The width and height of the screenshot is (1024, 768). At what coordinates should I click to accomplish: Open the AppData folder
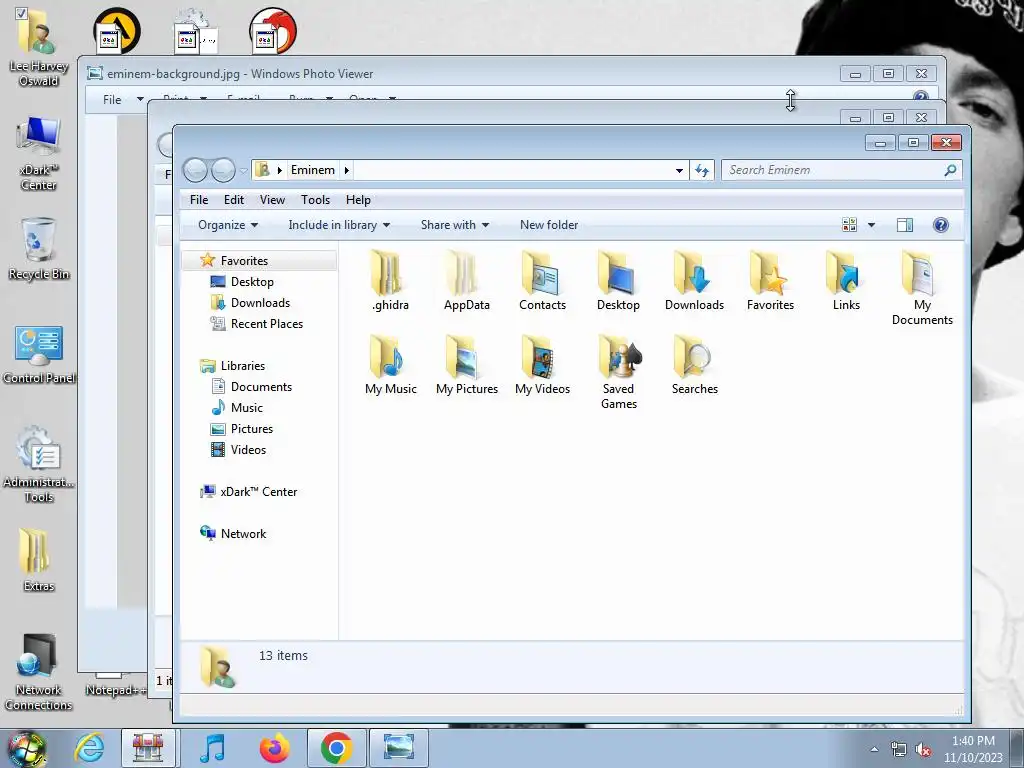coord(466,280)
